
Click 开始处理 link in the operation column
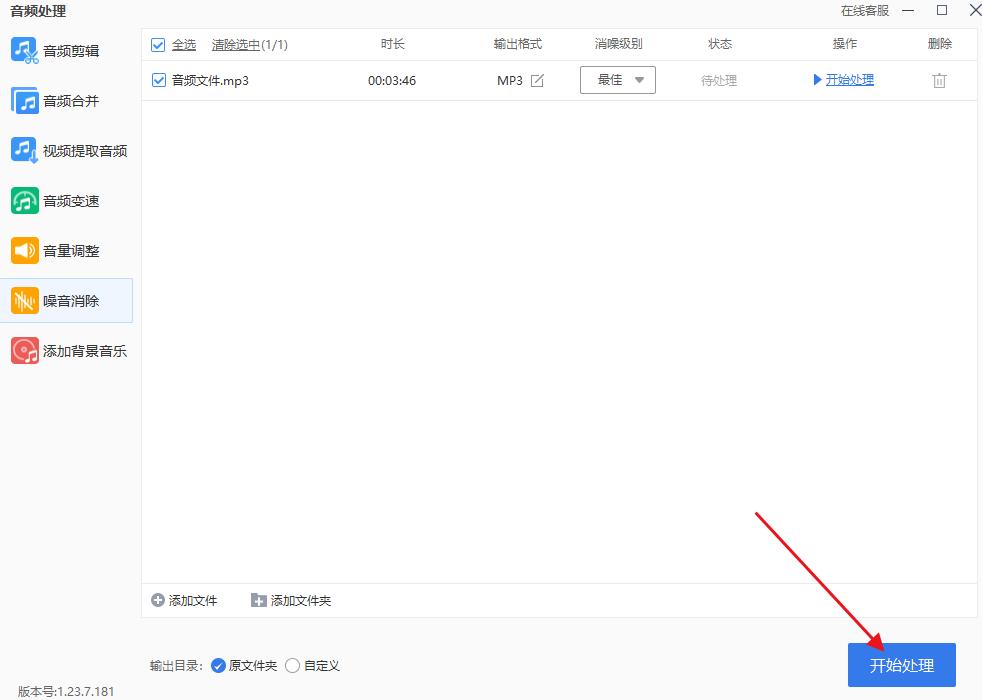coord(848,80)
